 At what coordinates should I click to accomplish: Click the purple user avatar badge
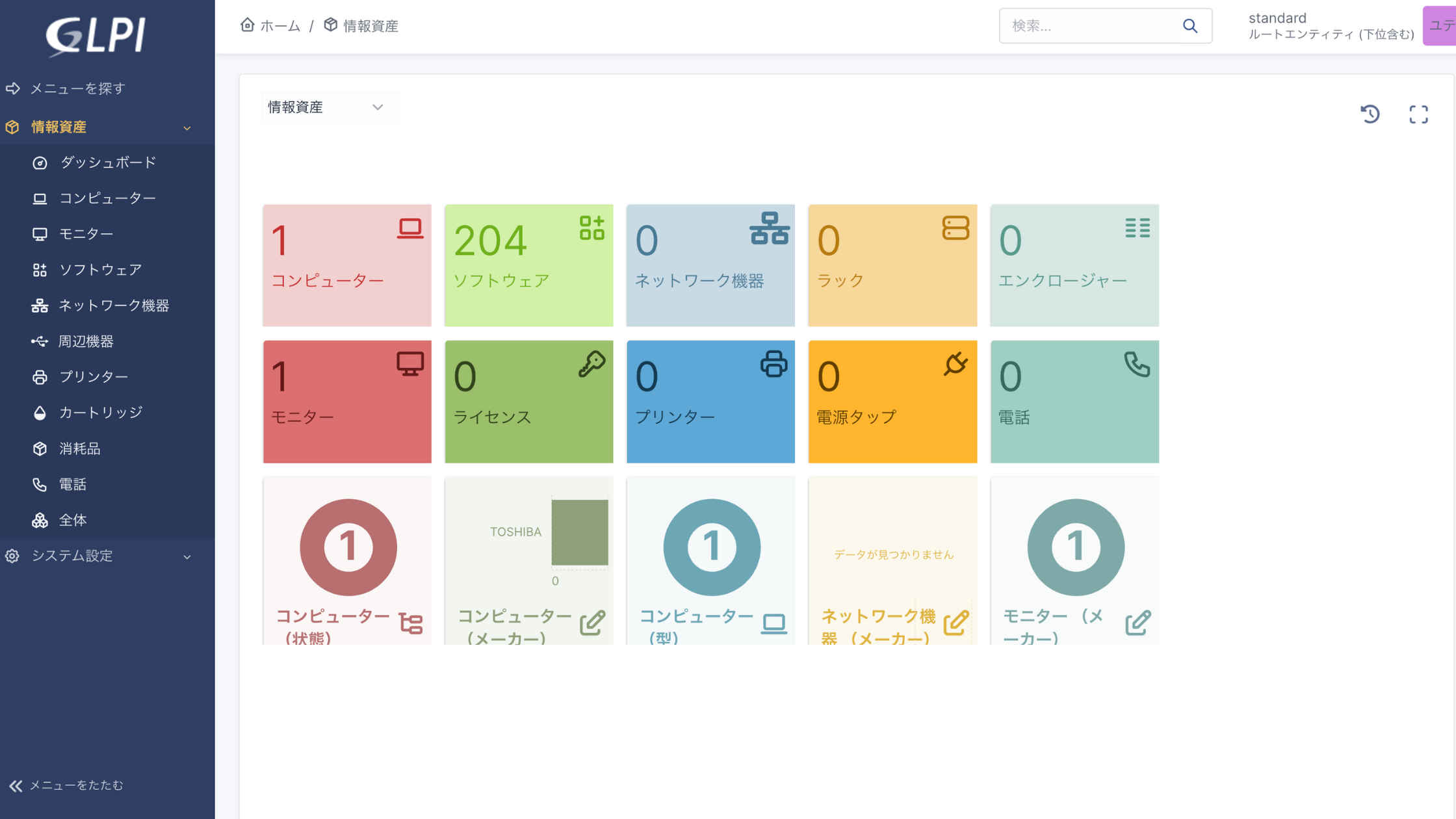point(1439,26)
